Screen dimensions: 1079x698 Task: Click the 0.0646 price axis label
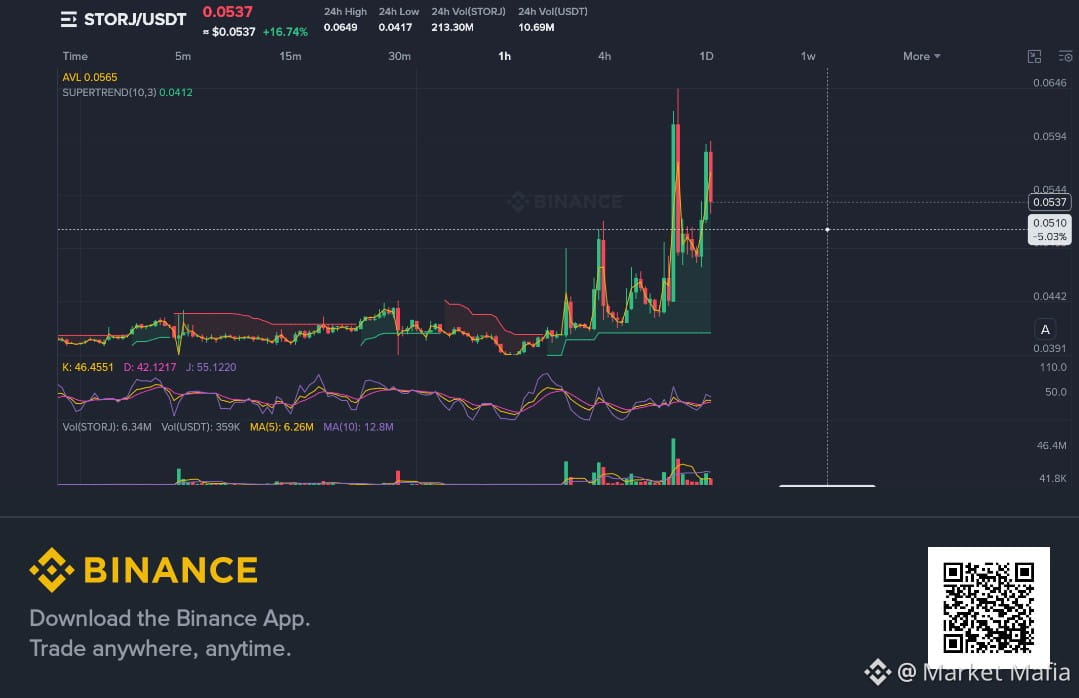(x=1049, y=83)
